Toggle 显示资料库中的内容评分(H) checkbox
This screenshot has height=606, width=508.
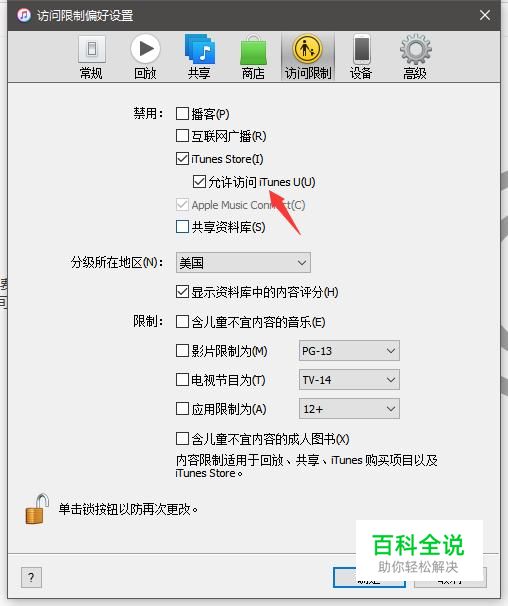tap(182, 292)
